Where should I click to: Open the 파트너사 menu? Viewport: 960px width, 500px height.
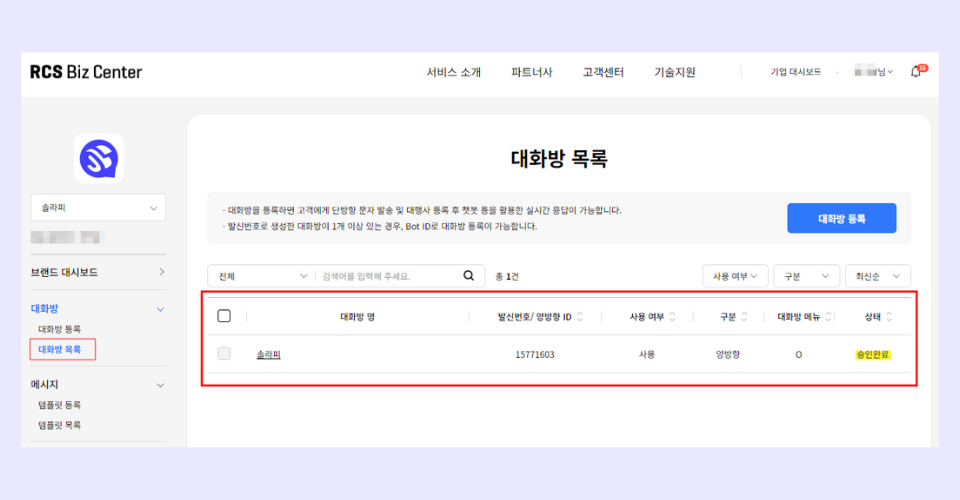pyautogui.click(x=531, y=72)
